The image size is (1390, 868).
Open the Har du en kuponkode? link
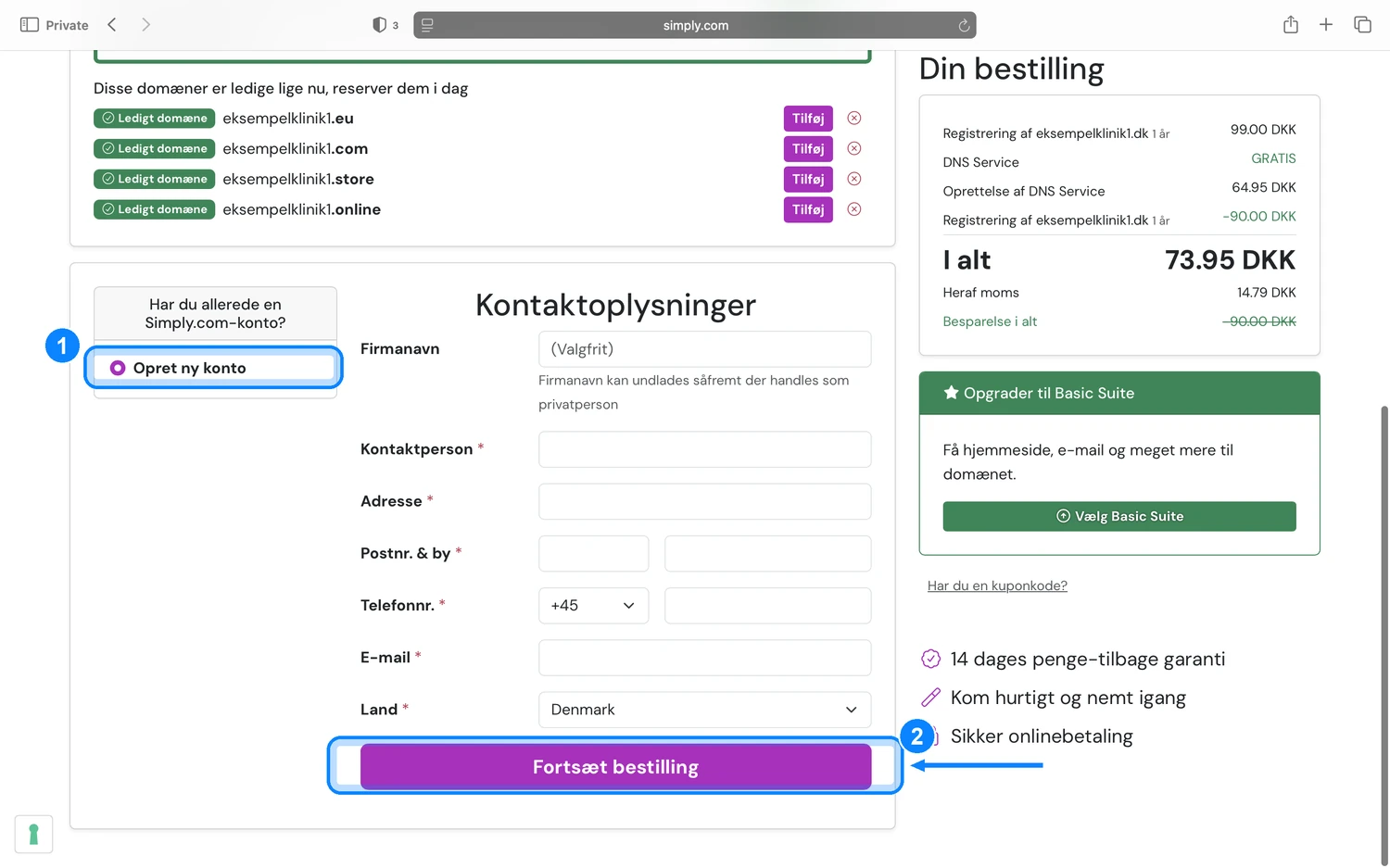click(x=997, y=585)
